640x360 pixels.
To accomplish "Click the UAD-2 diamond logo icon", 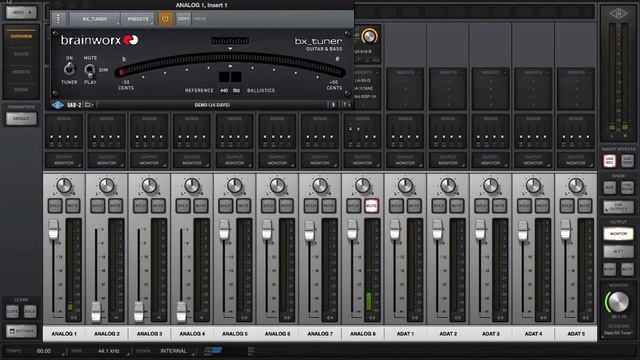I will click(58, 105).
